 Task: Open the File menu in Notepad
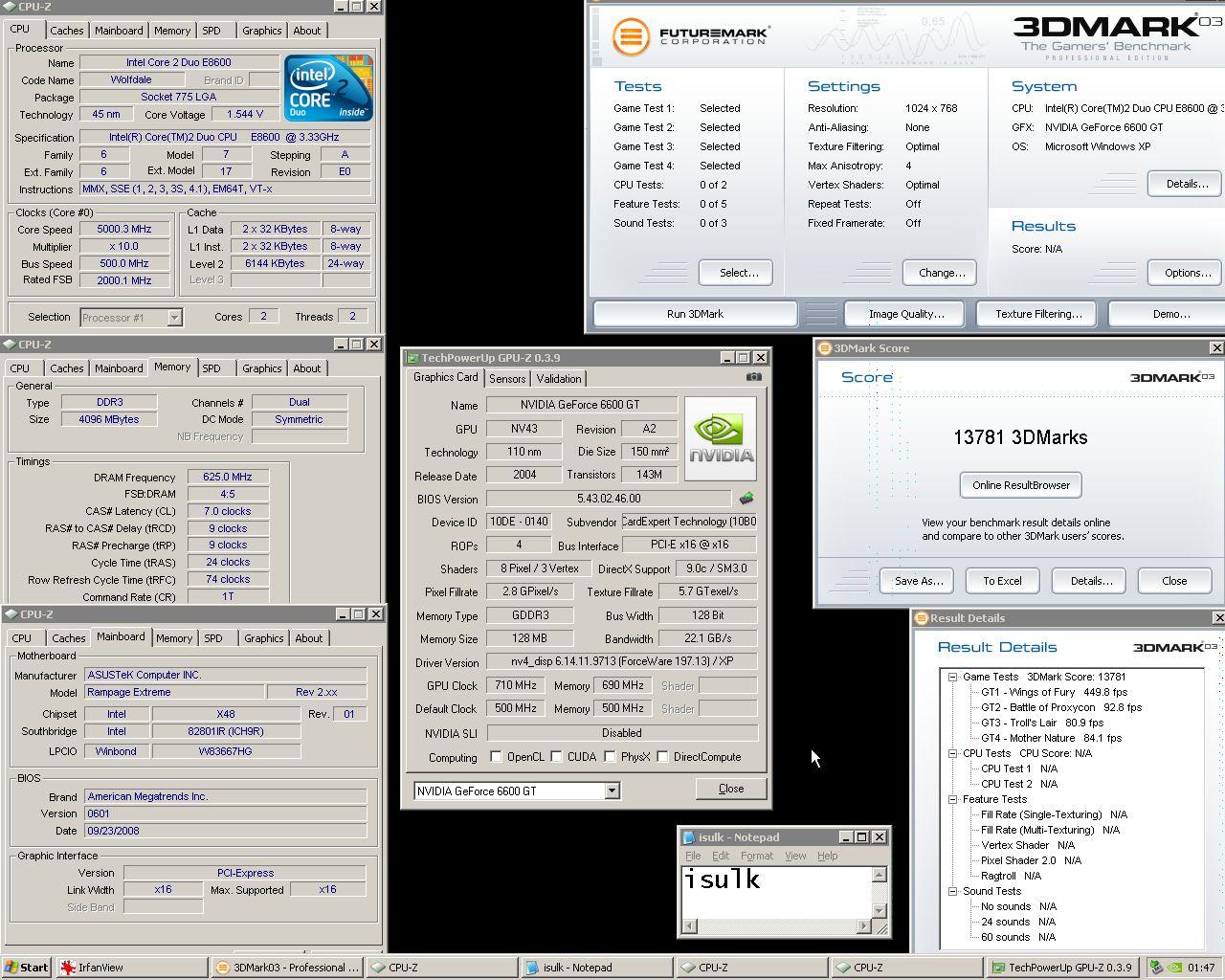pos(693,856)
